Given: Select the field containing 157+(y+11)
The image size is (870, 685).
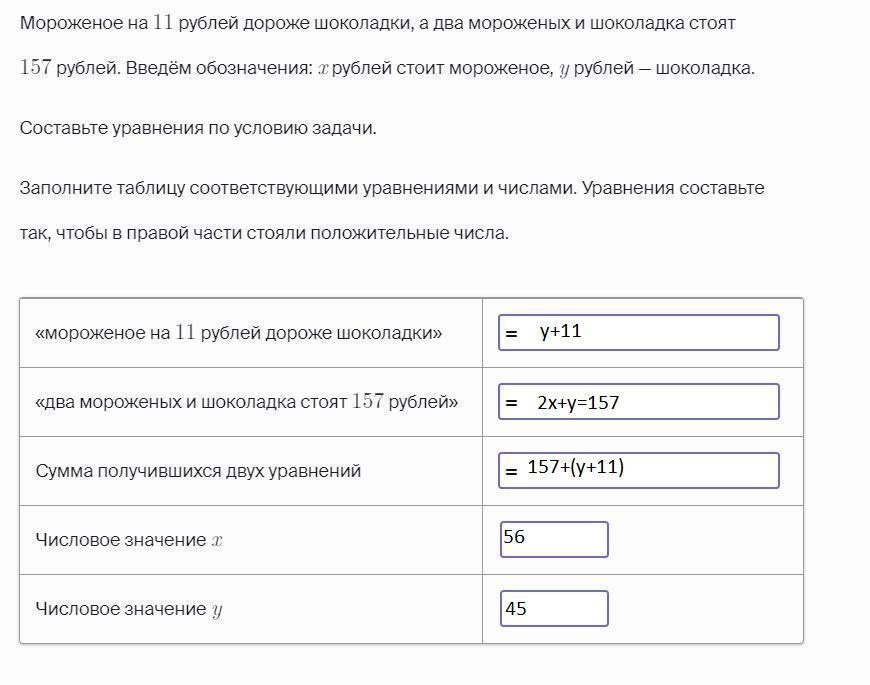Looking at the screenshot, I should (639, 470).
